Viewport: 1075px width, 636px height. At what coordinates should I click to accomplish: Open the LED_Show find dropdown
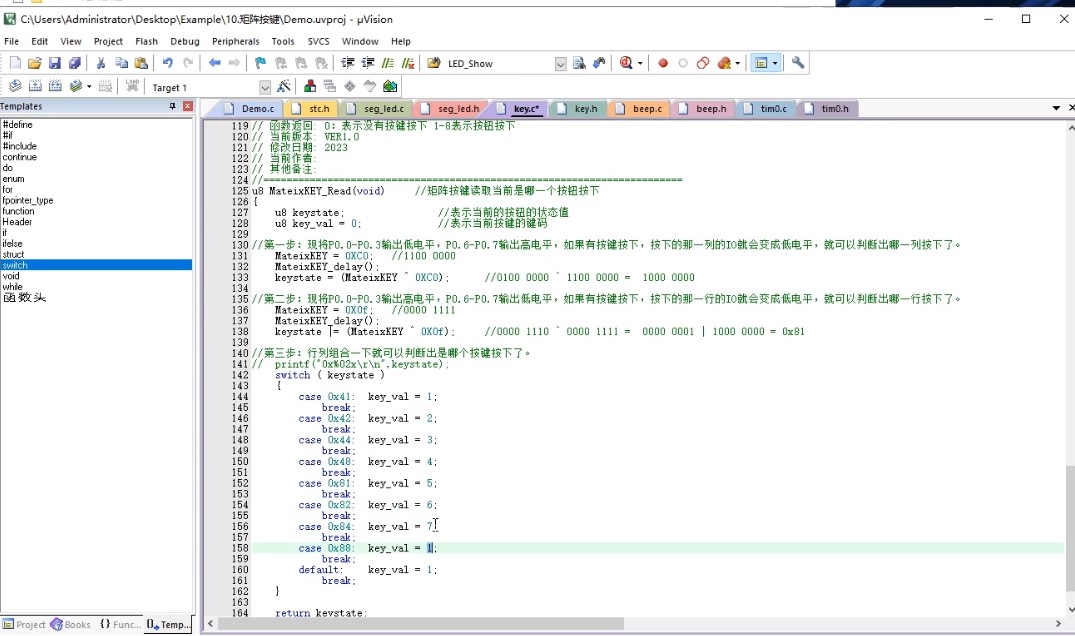[x=560, y=64]
